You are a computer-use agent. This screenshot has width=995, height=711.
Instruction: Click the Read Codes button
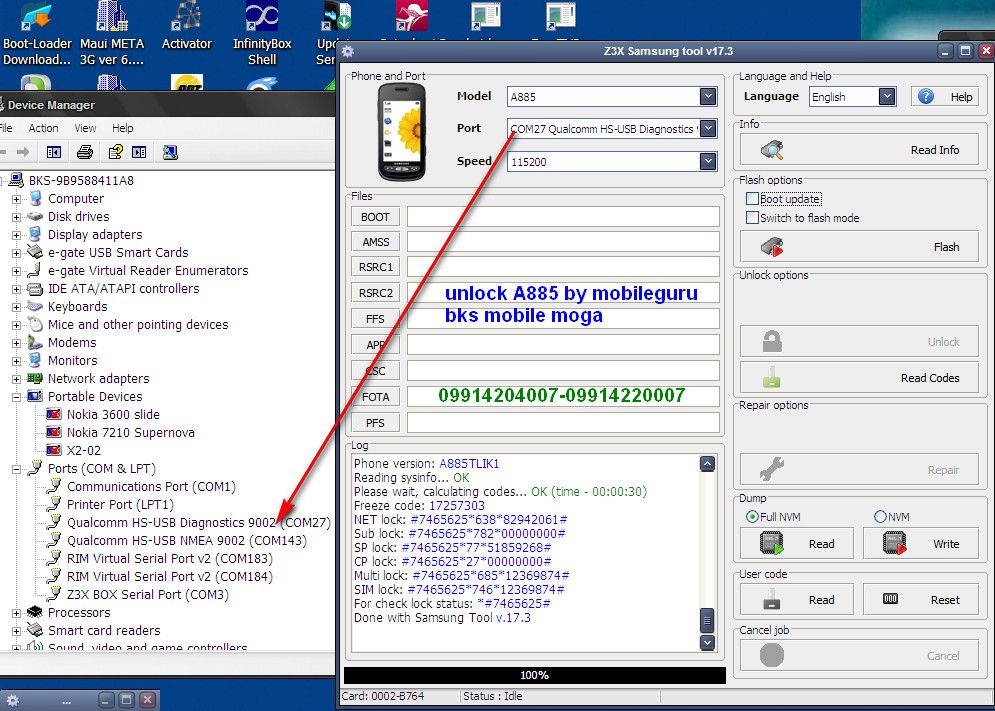859,378
